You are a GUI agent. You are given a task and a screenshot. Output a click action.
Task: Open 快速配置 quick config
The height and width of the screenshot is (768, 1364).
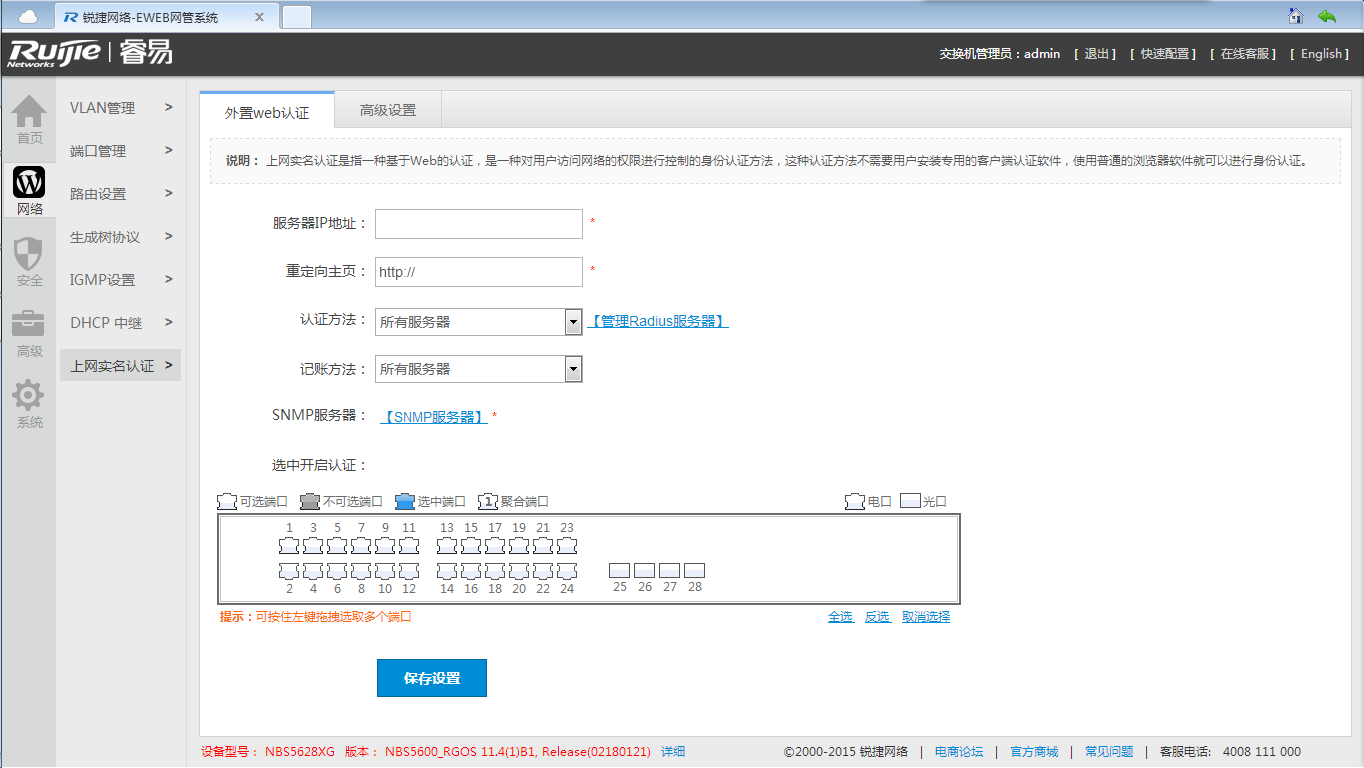pos(1164,54)
